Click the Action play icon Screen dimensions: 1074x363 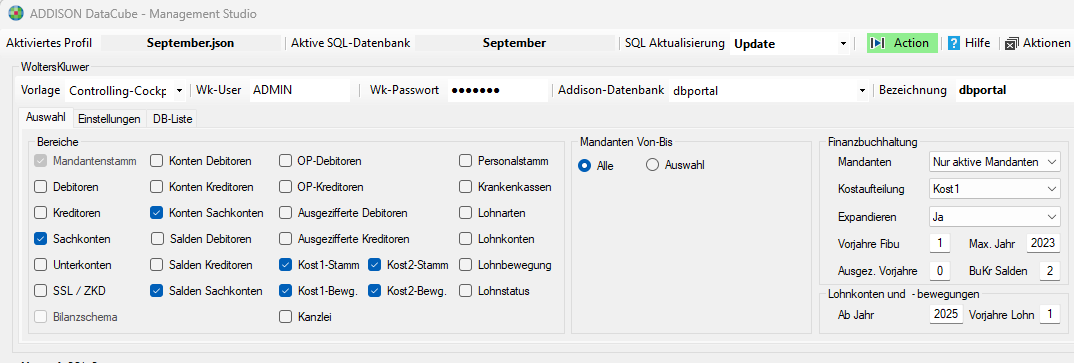877,43
